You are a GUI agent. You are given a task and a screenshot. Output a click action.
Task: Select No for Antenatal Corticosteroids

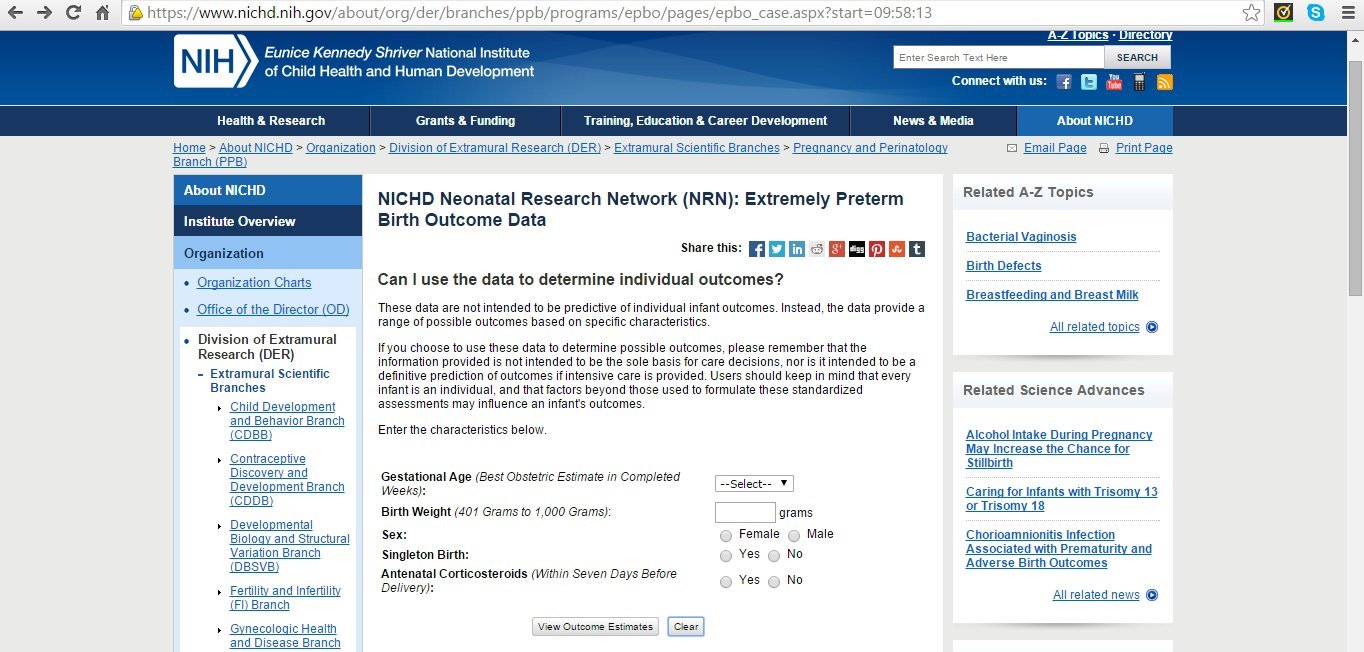[774, 581]
